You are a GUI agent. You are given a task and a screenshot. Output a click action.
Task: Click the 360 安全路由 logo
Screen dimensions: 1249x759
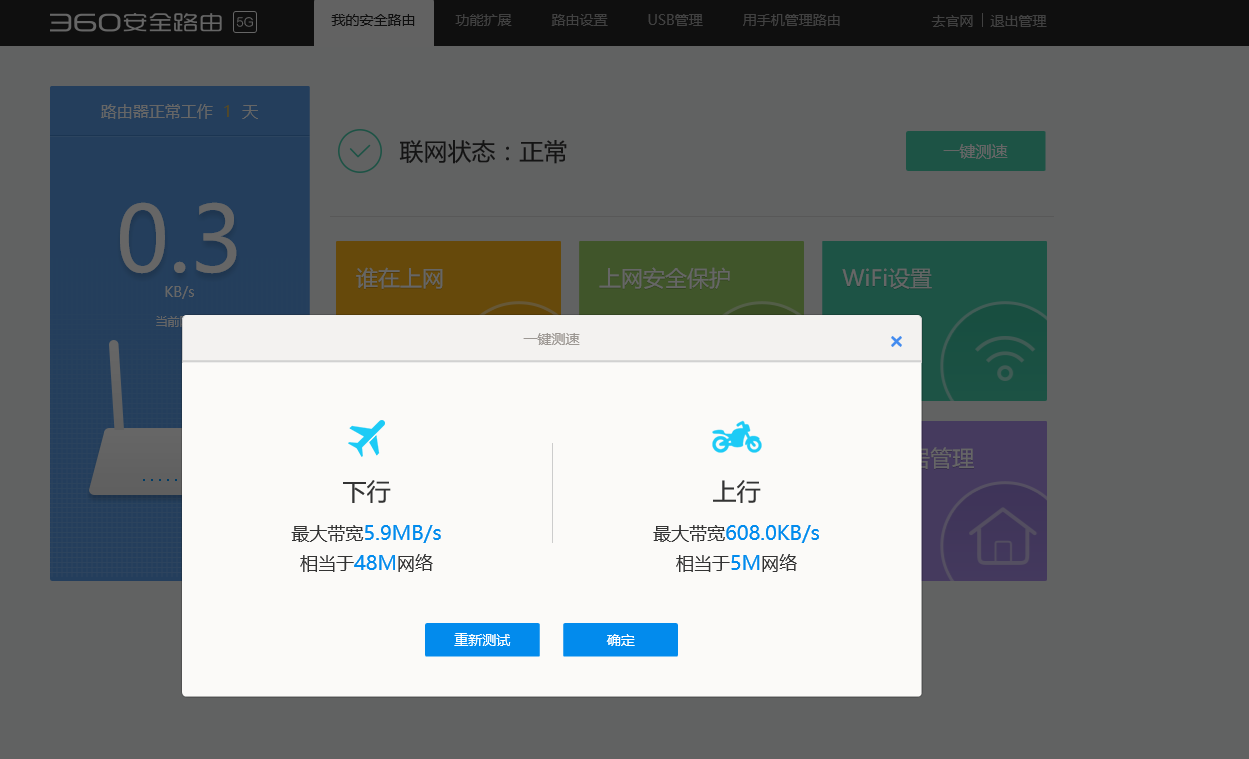click(x=138, y=22)
